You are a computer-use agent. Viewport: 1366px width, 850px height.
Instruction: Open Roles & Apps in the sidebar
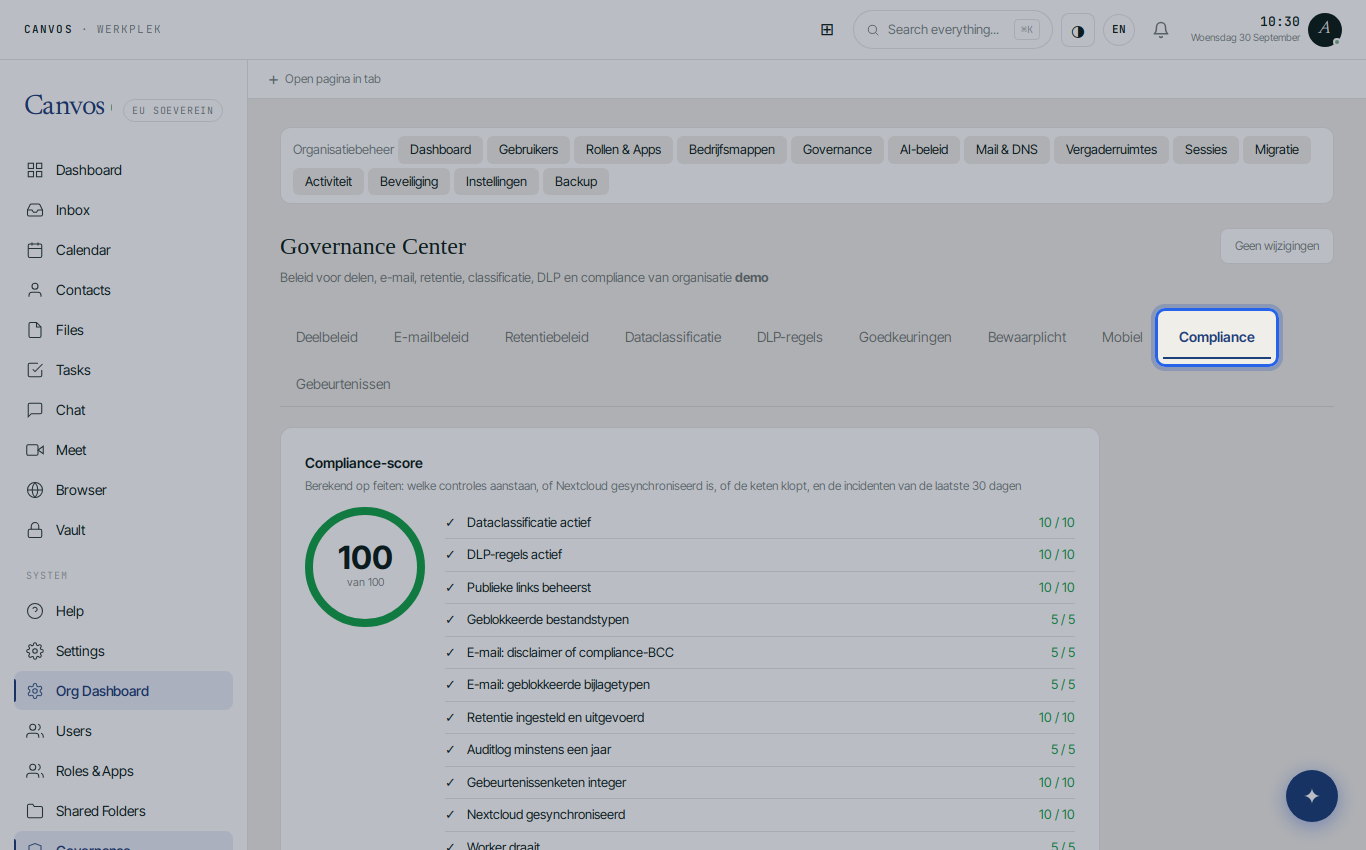point(123,771)
